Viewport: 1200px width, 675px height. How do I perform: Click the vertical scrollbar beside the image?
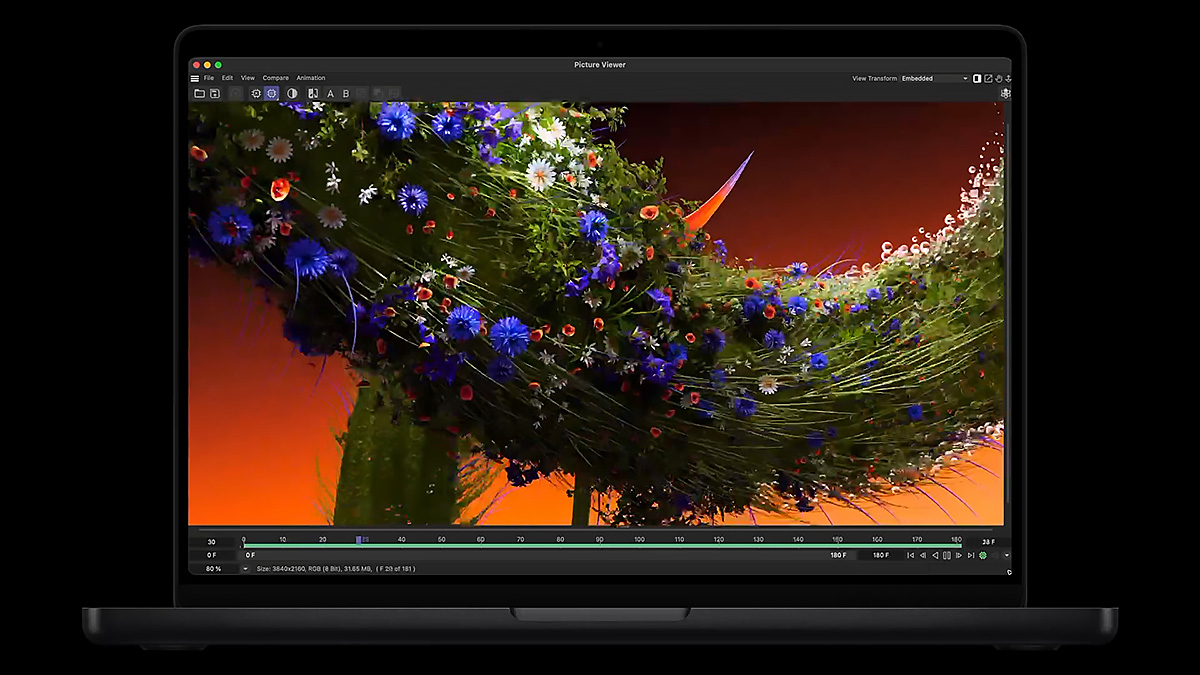tap(1007, 312)
